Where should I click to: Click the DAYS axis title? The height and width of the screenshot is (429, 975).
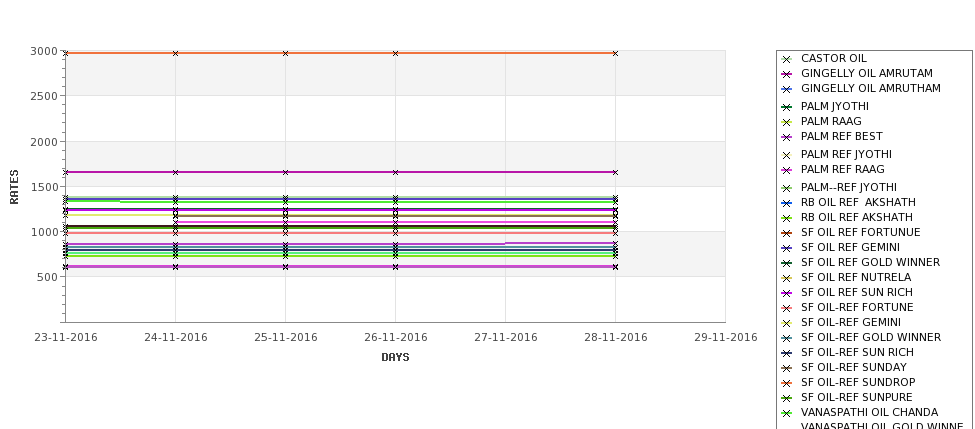(395, 357)
